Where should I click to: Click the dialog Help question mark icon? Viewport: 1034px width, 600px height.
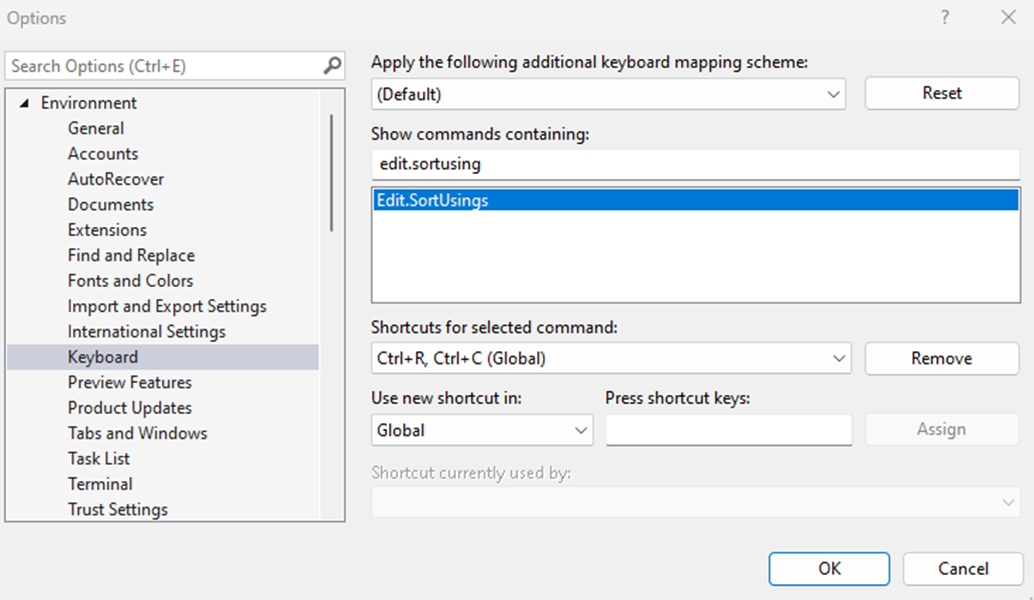point(946,17)
